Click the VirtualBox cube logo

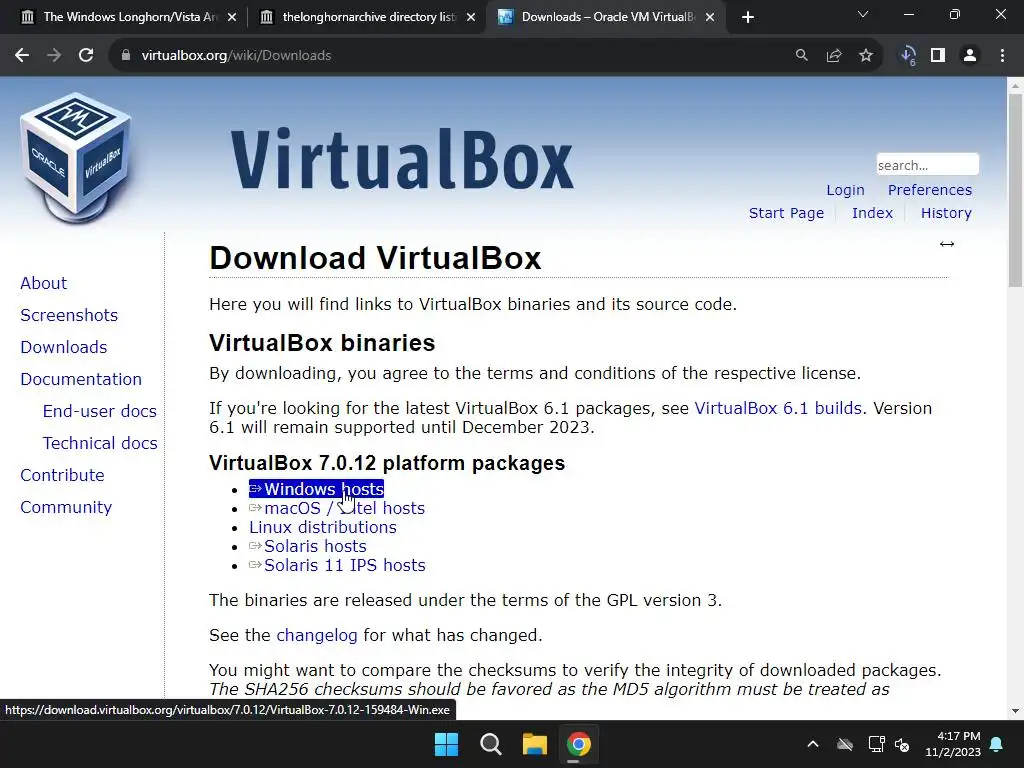tap(76, 157)
